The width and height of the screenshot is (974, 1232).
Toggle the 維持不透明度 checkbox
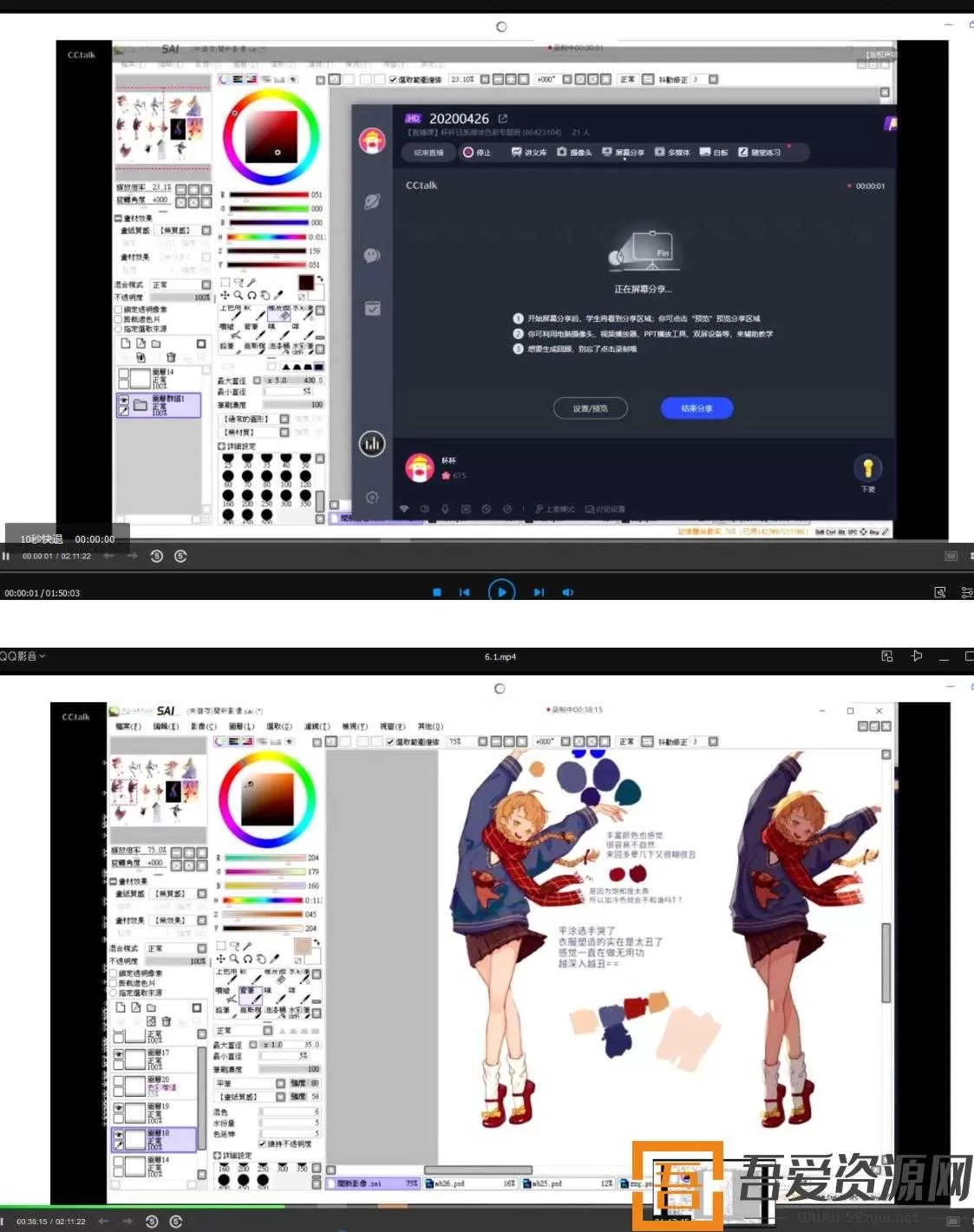(x=262, y=1144)
